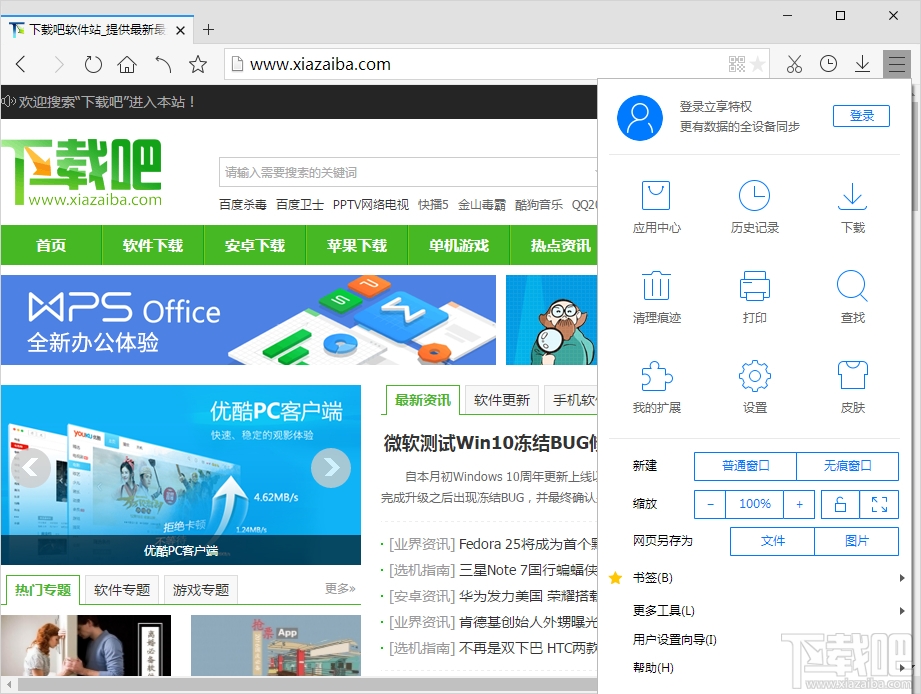Image resolution: width=921 pixels, height=694 pixels.
Task: Click the 登录 login button
Action: 861,115
